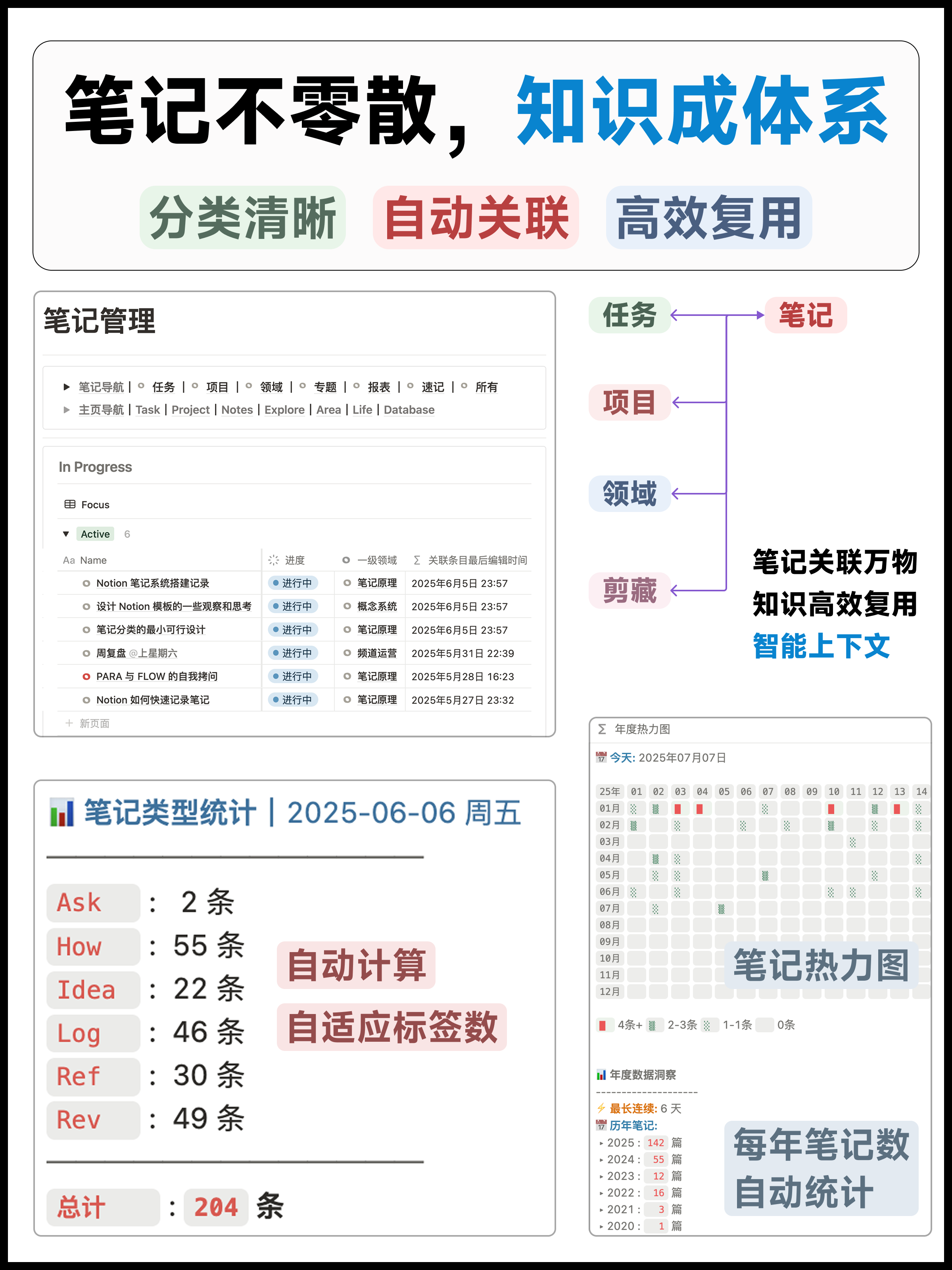Open the Database navigation link
This screenshot has width=952, height=1270.
409,410
